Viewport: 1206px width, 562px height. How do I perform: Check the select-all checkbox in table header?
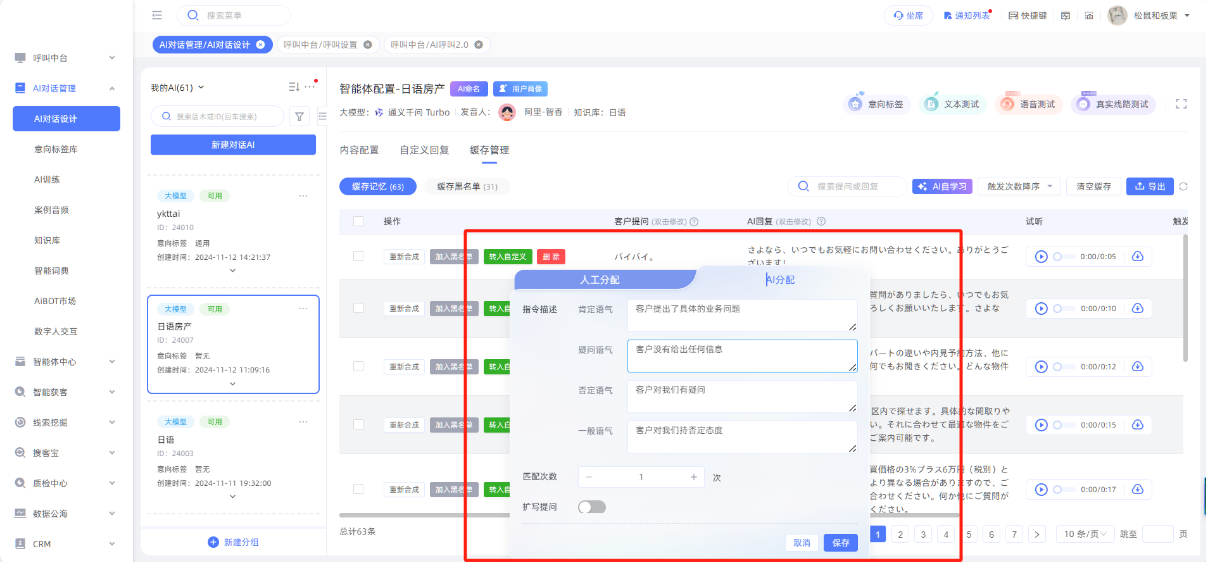click(x=359, y=221)
